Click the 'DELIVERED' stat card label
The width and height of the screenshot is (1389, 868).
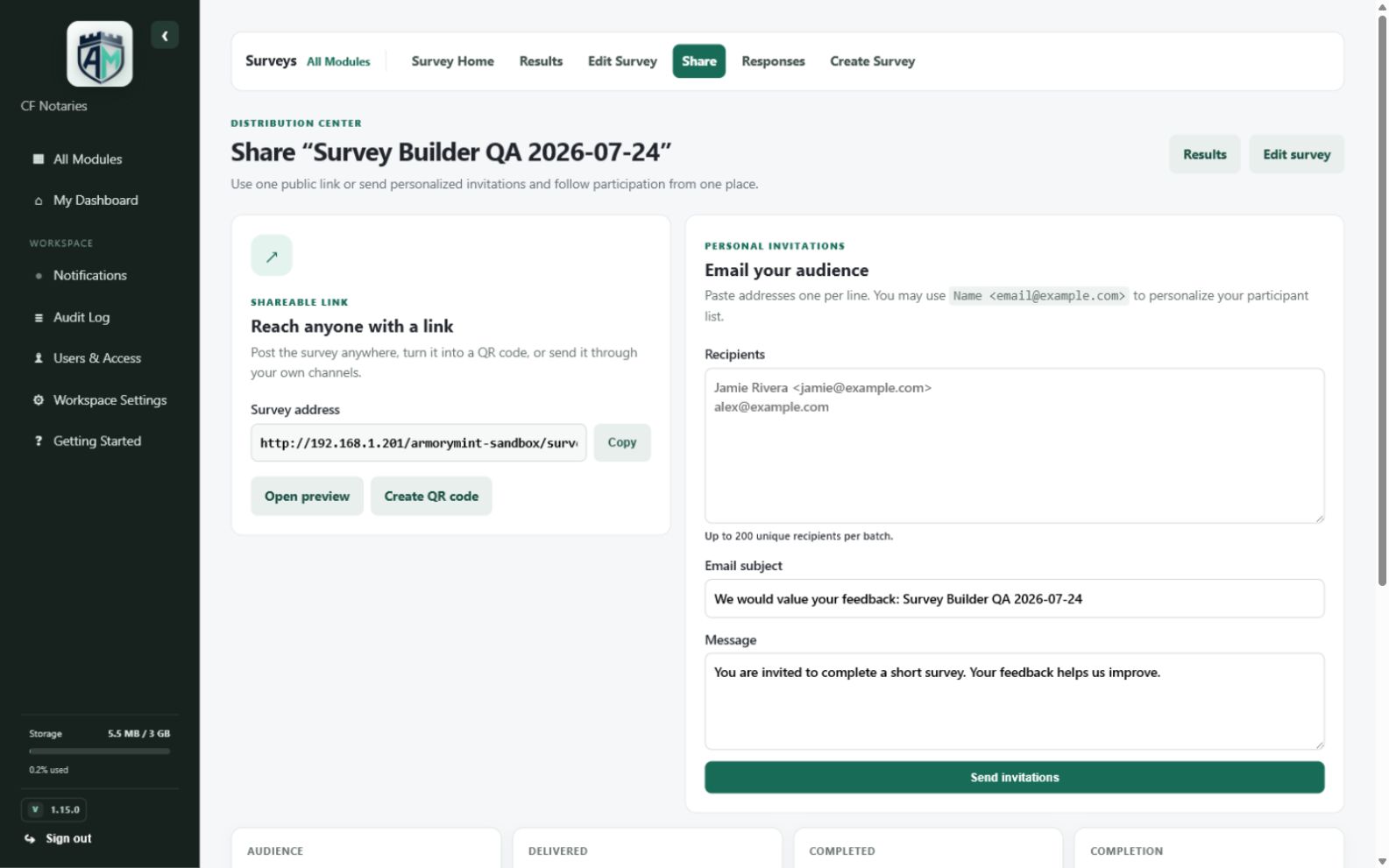tap(557, 851)
